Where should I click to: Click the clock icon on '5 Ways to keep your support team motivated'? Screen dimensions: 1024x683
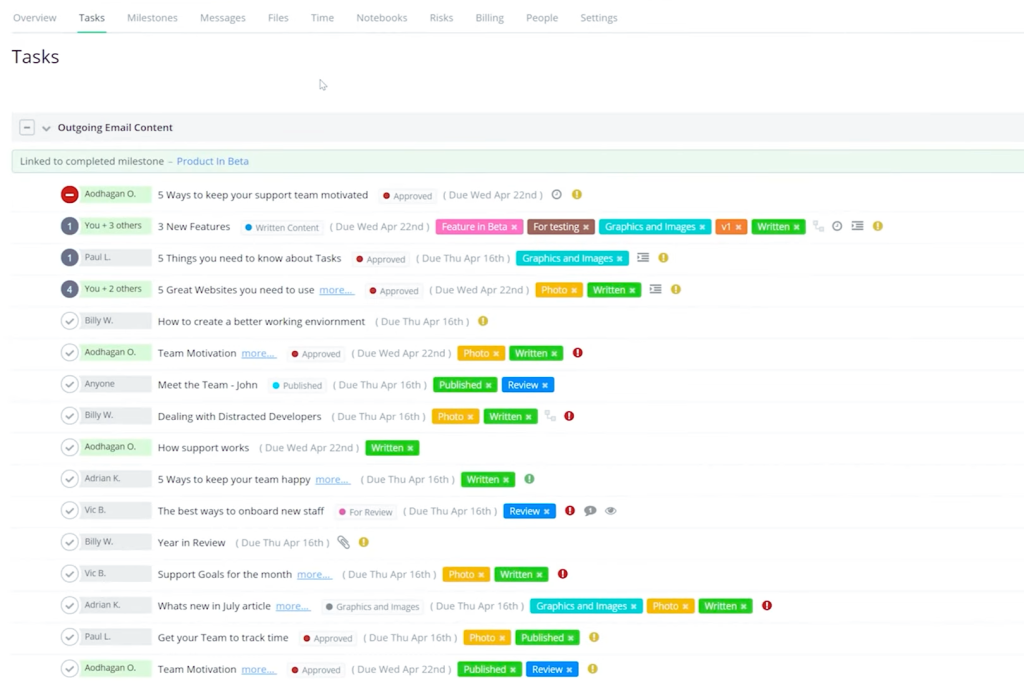point(557,195)
